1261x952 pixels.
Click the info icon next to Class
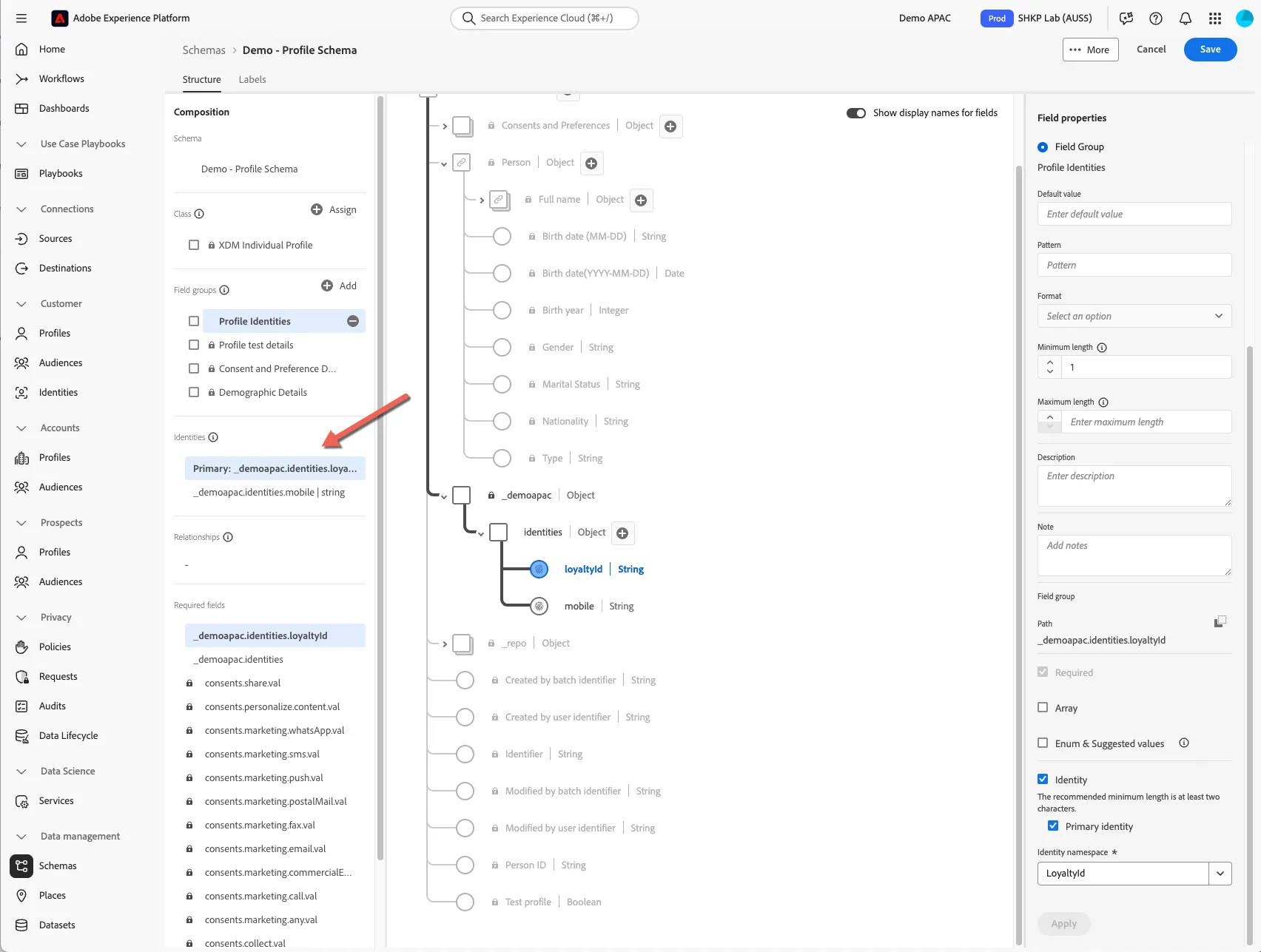(x=199, y=214)
